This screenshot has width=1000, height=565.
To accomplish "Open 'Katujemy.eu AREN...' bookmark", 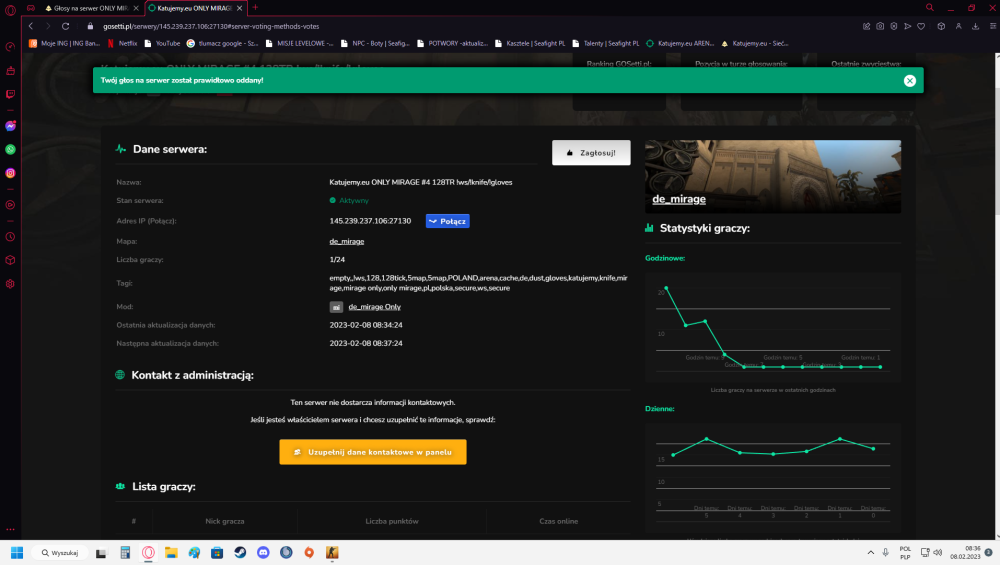I will [x=680, y=43].
